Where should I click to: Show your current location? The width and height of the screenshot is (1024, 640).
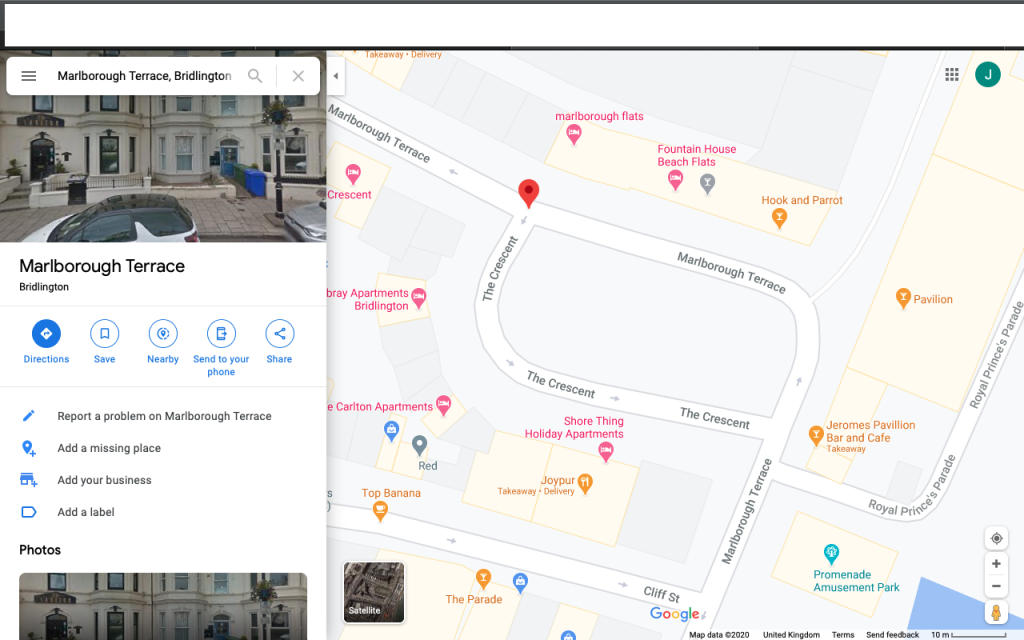point(996,538)
